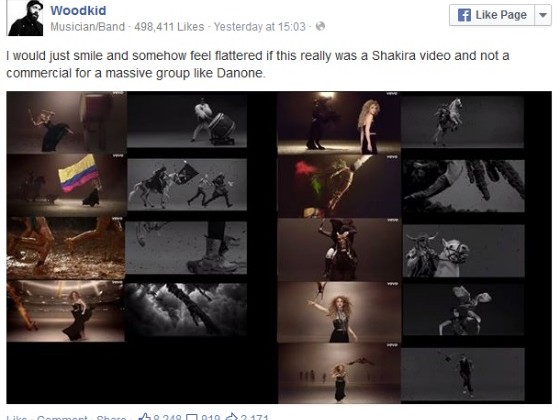This screenshot has width=560, height=420.
Task: Open the red and green smoke frame
Action: click(339, 186)
